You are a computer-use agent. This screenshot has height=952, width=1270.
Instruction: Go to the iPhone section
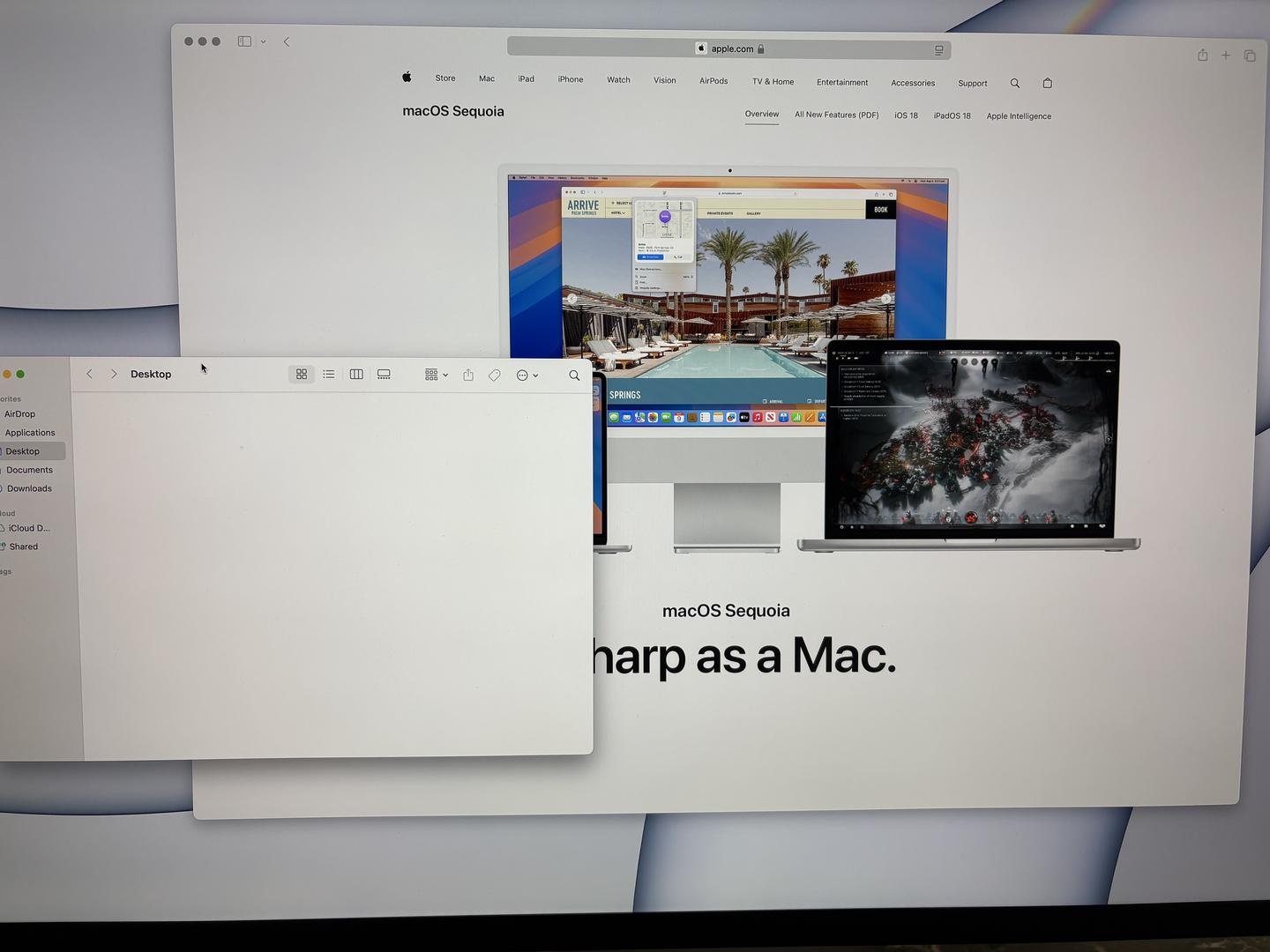pos(571,79)
